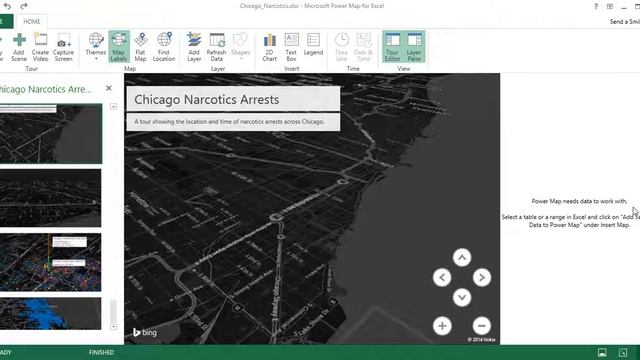
Task: Open Create Video tool
Action: [x=40, y=47]
